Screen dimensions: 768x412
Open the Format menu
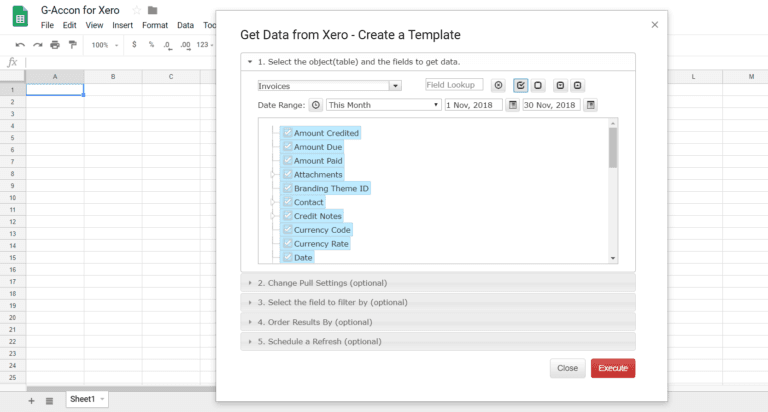pyautogui.click(x=155, y=25)
